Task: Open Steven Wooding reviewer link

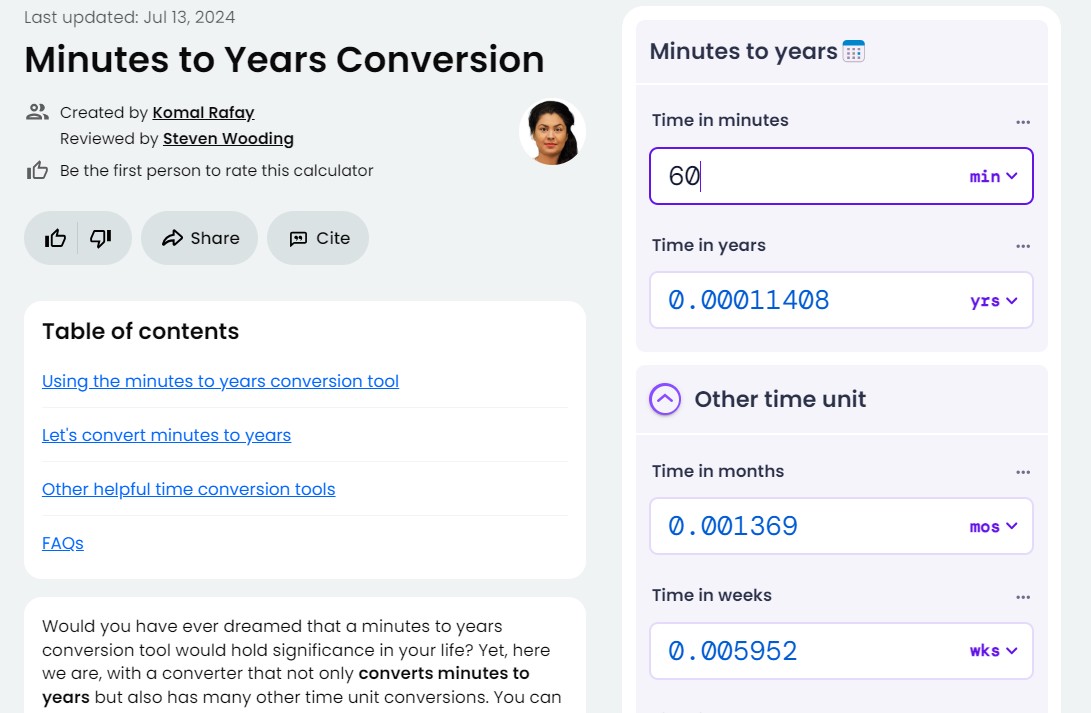Action: 228,138
